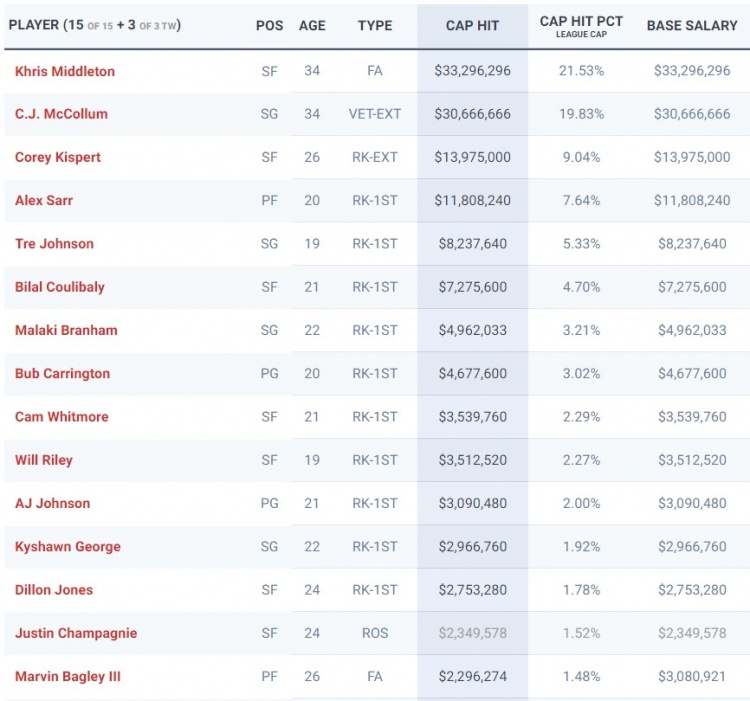Click Kyshawn George's name link
This screenshot has height=701, width=750.
coord(68,547)
